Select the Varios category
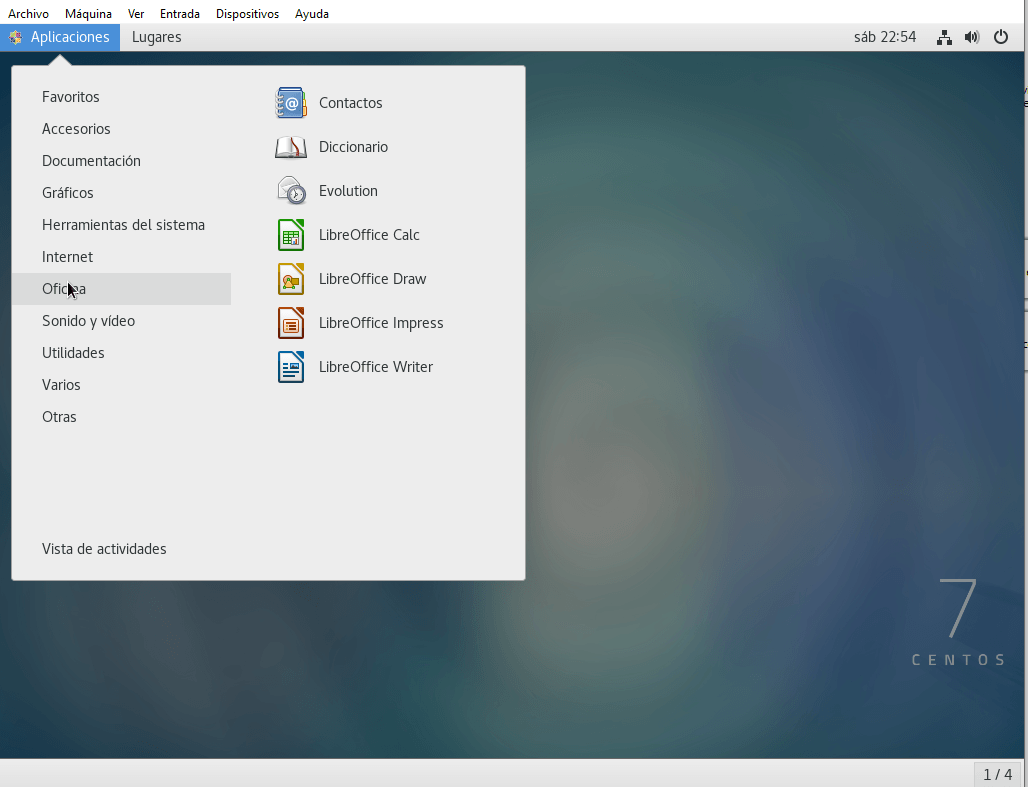Image resolution: width=1028 pixels, height=787 pixels. click(x=121, y=385)
